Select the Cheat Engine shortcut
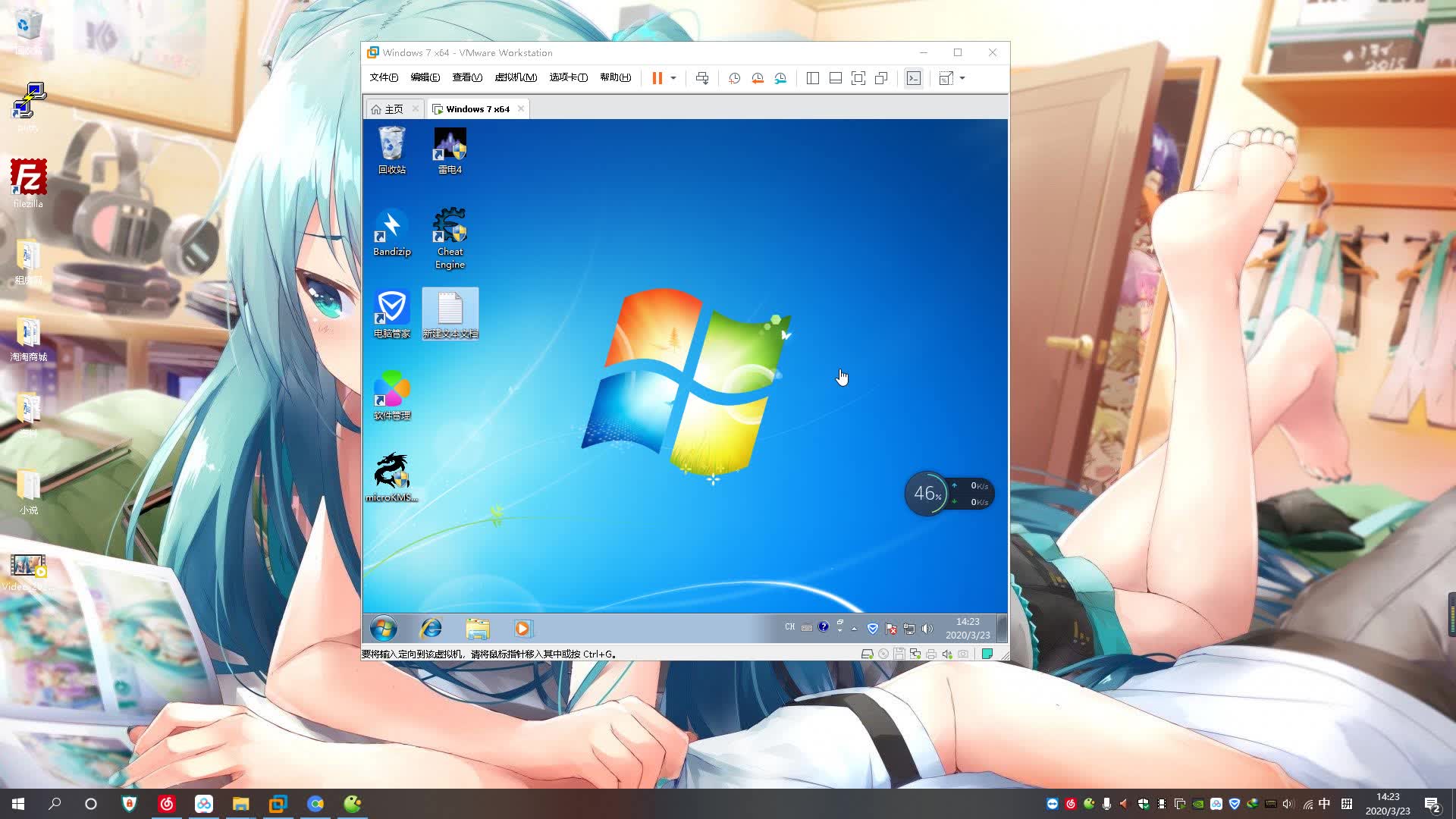1456x819 pixels. (450, 238)
